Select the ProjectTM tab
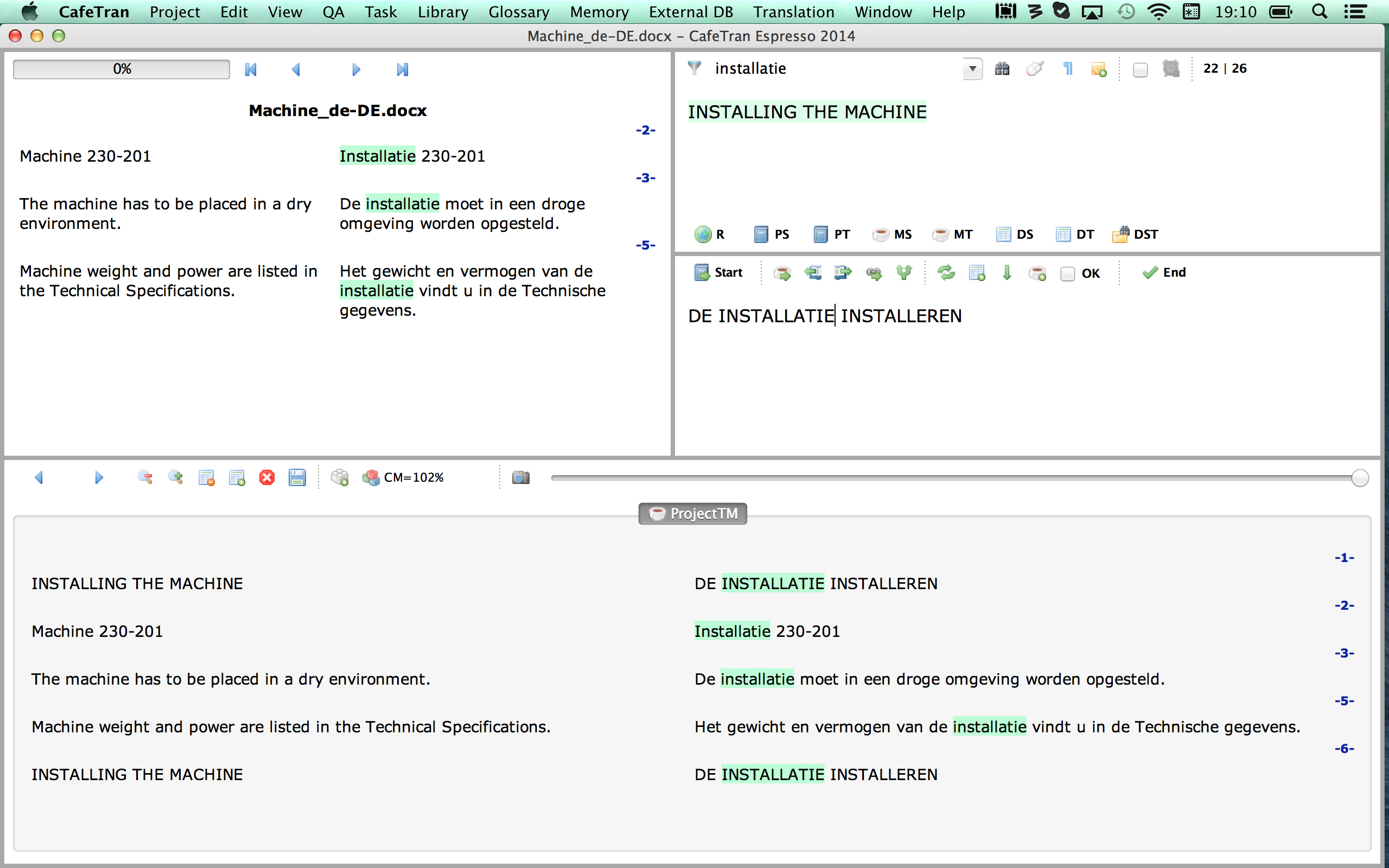The height and width of the screenshot is (868, 1389). pyautogui.click(x=693, y=513)
